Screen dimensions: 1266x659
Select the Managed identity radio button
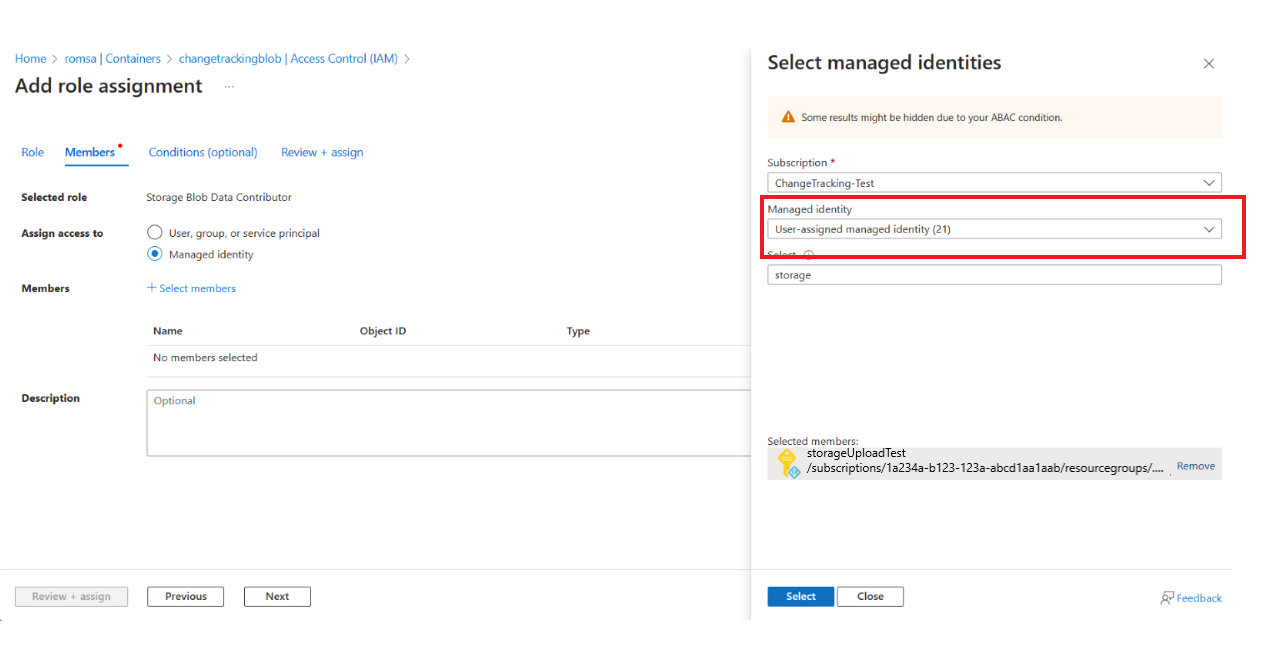pyautogui.click(x=155, y=253)
